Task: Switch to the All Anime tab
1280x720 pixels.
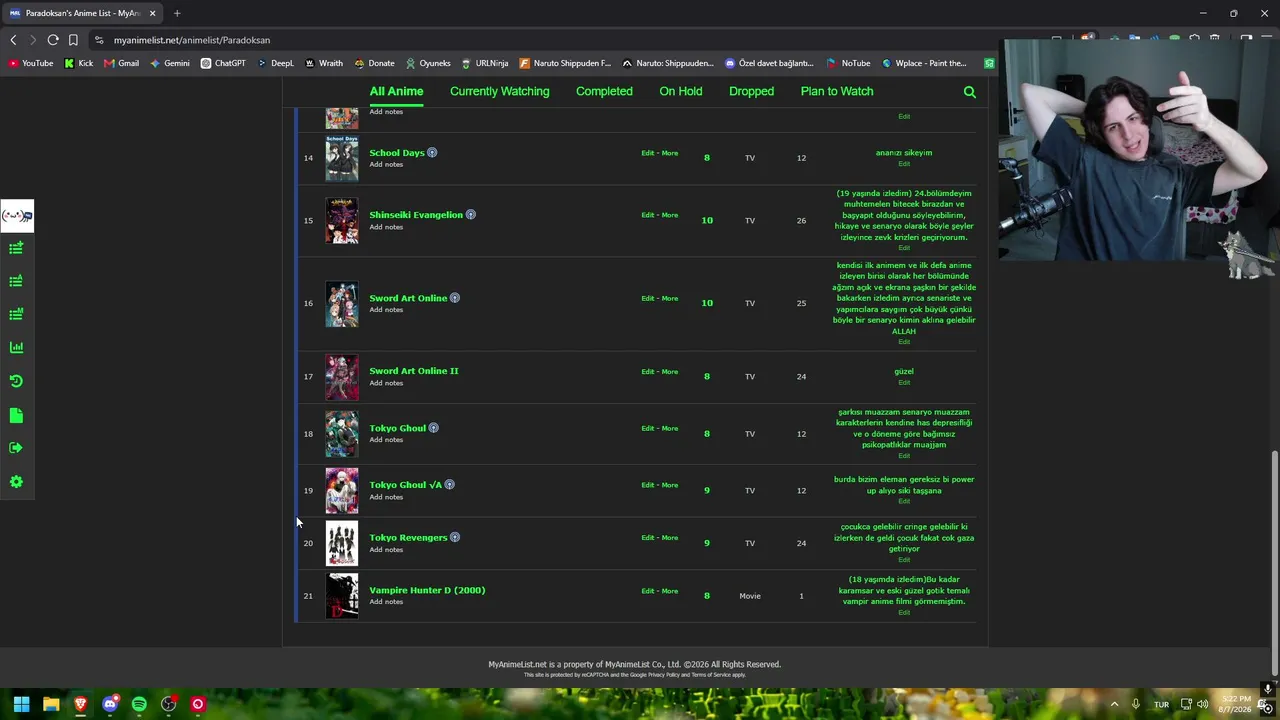Action: (x=396, y=91)
